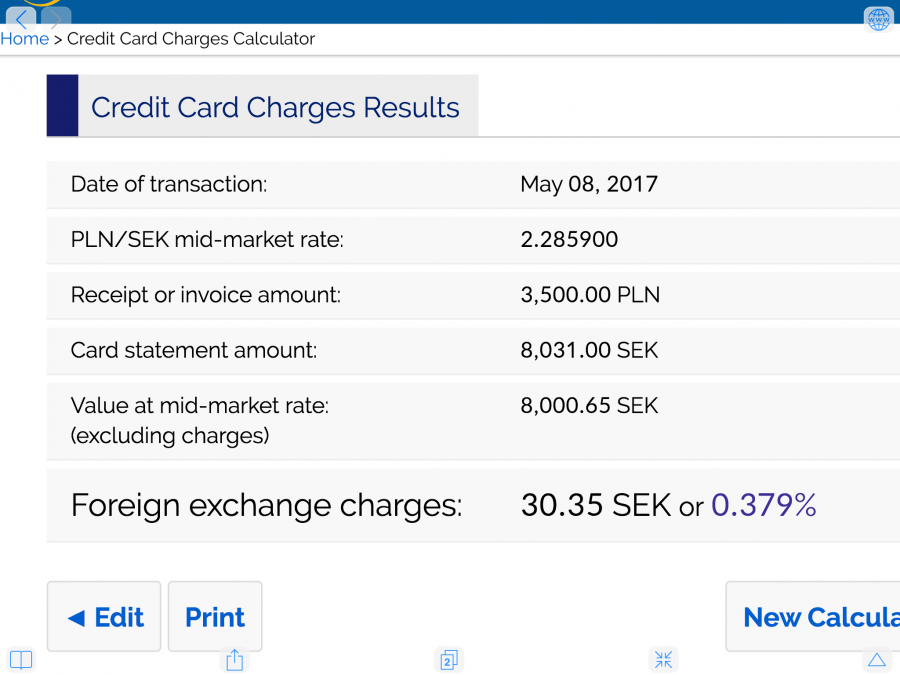Click the Credit Card Charges Calculator breadcrumb
The width and height of the screenshot is (900, 675).
click(x=191, y=39)
